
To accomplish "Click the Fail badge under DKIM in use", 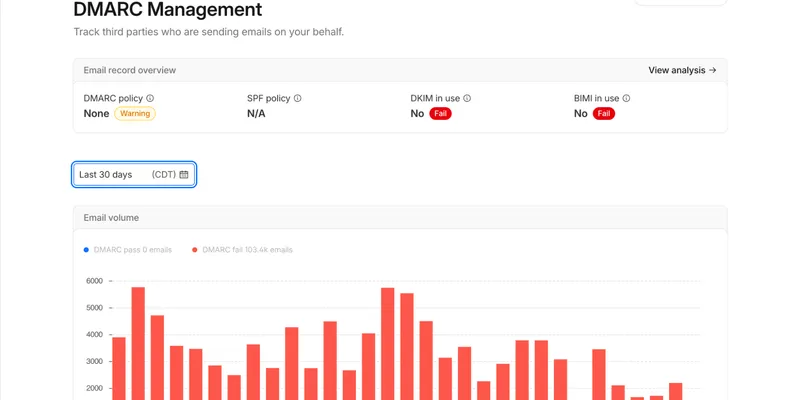I will 440,113.
